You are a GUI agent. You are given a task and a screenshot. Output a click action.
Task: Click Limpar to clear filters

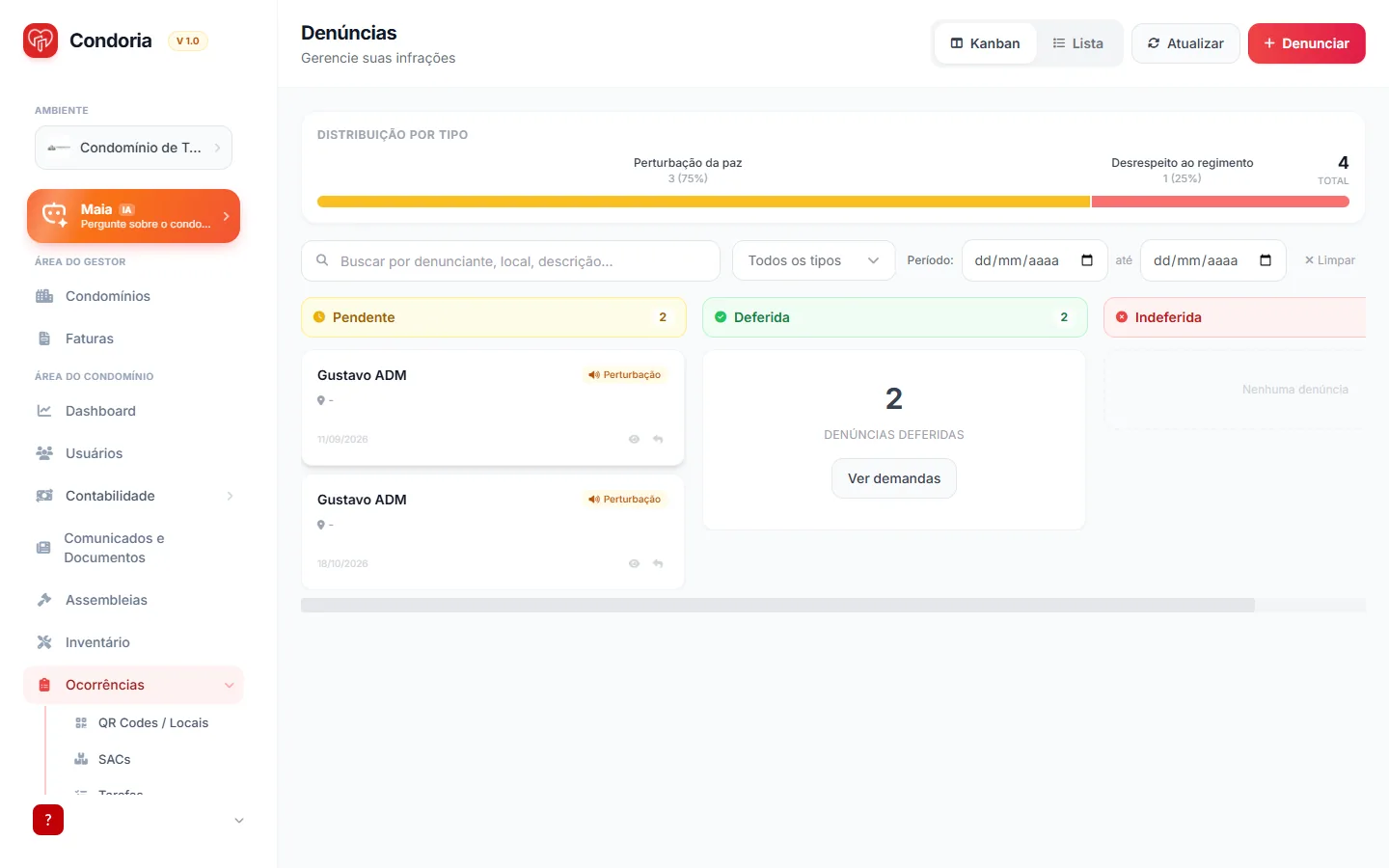coord(1330,260)
